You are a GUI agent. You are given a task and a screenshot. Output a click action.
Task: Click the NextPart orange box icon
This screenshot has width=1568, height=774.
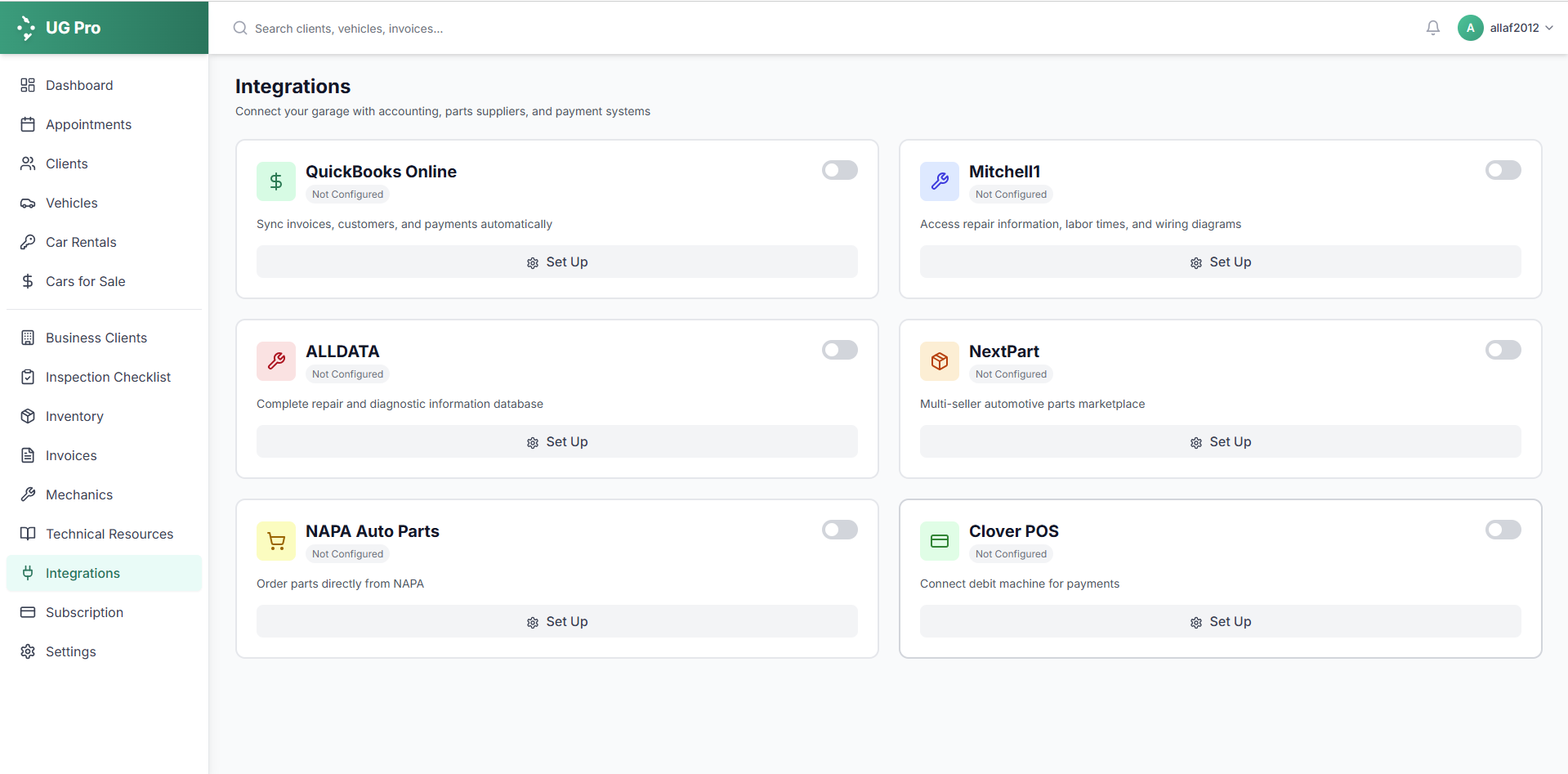[x=939, y=361]
